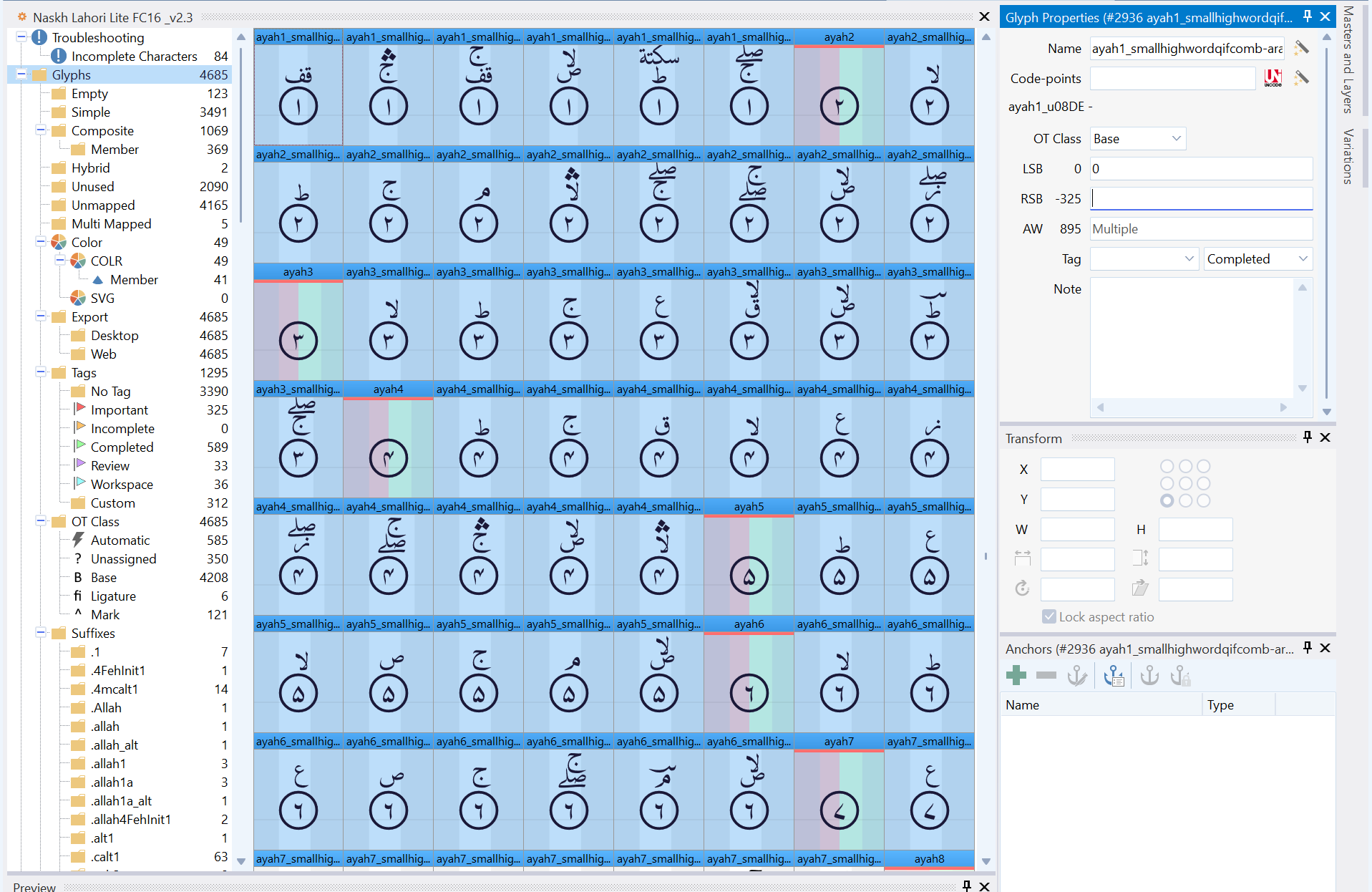Viewport: 1372px width, 892px height.
Task: Click the Unicode code-points lookup icon
Action: [x=1273, y=78]
